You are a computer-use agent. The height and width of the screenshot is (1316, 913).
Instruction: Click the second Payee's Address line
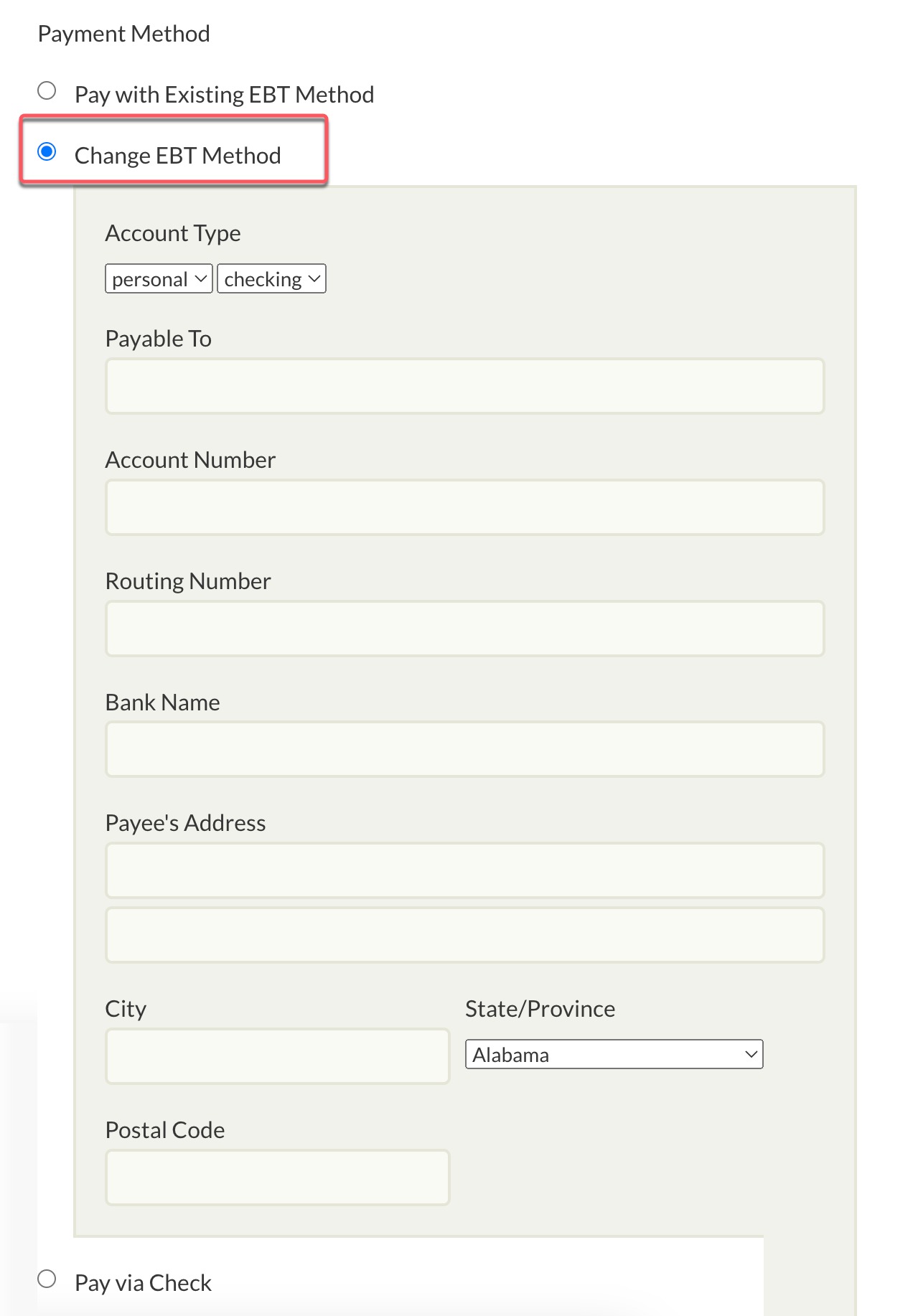pos(465,936)
